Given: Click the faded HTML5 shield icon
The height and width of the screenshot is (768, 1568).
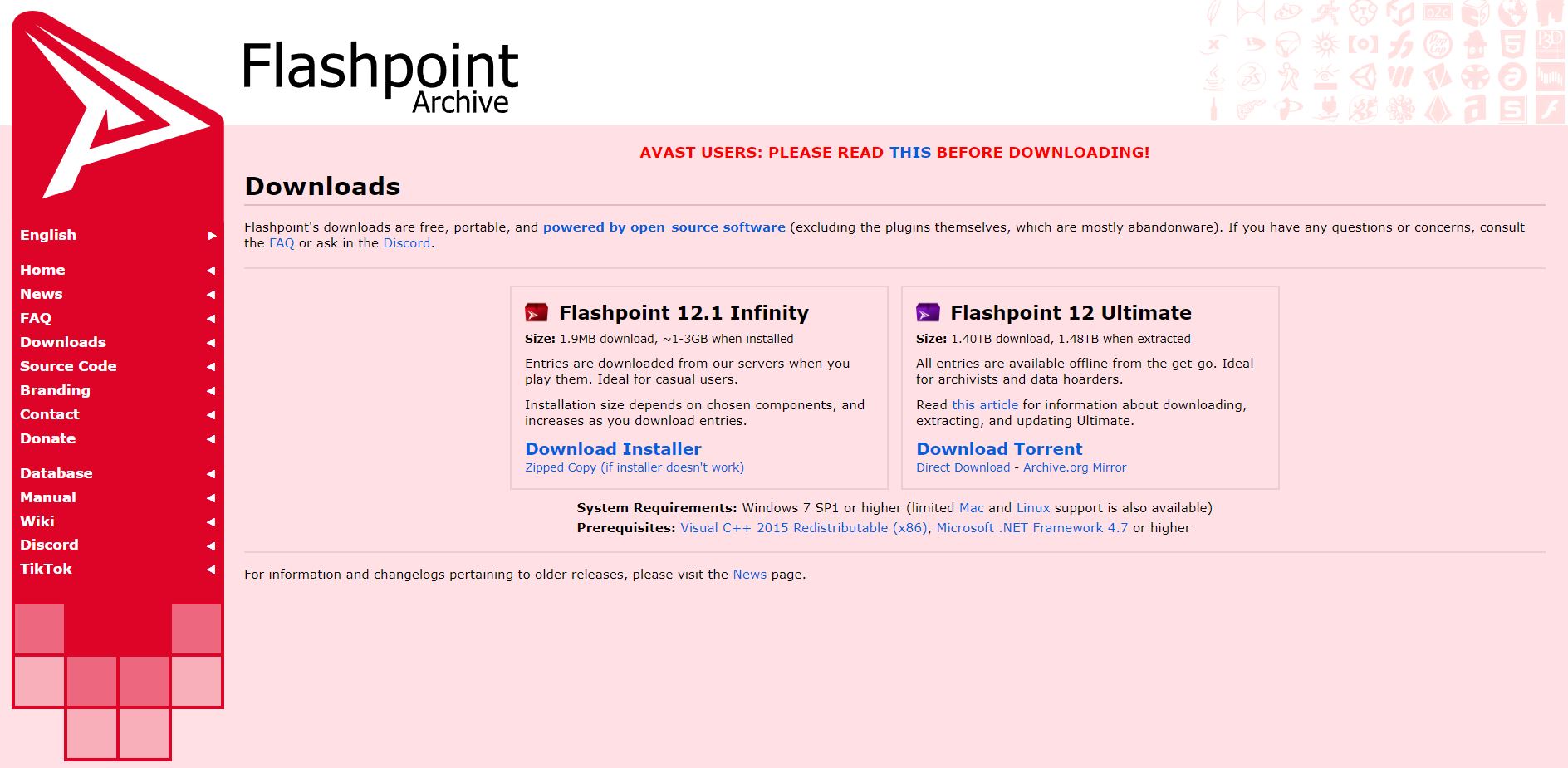Looking at the screenshot, I should click(1512, 44).
